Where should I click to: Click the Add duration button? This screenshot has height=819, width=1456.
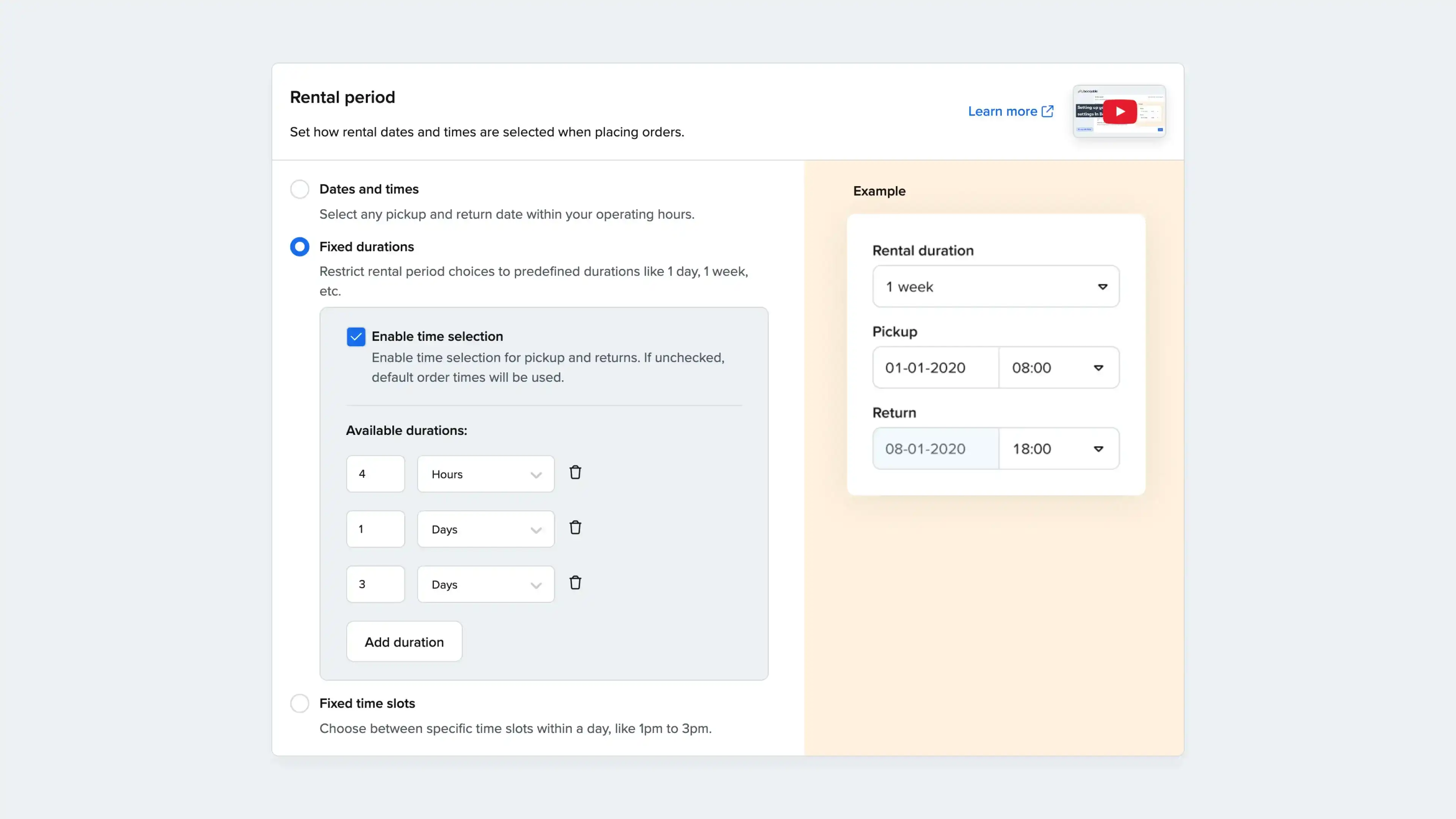(404, 642)
